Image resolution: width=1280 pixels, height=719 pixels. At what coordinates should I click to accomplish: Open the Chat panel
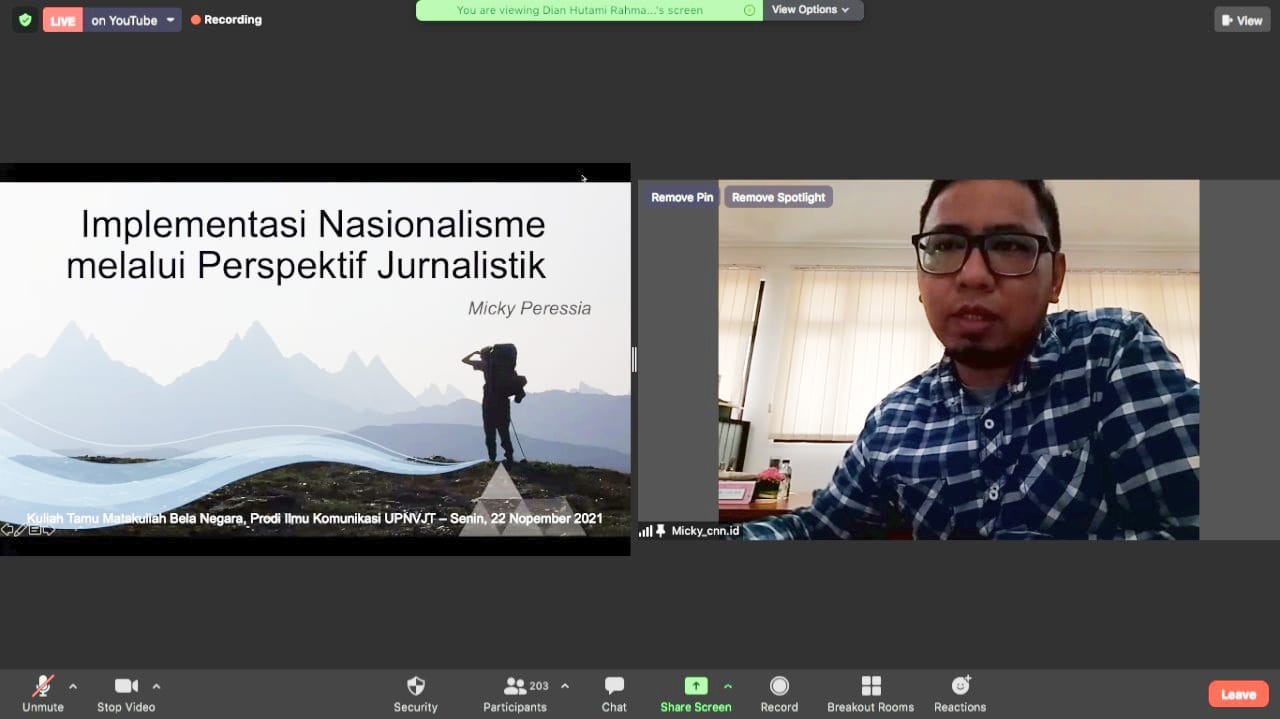pos(614,686)
